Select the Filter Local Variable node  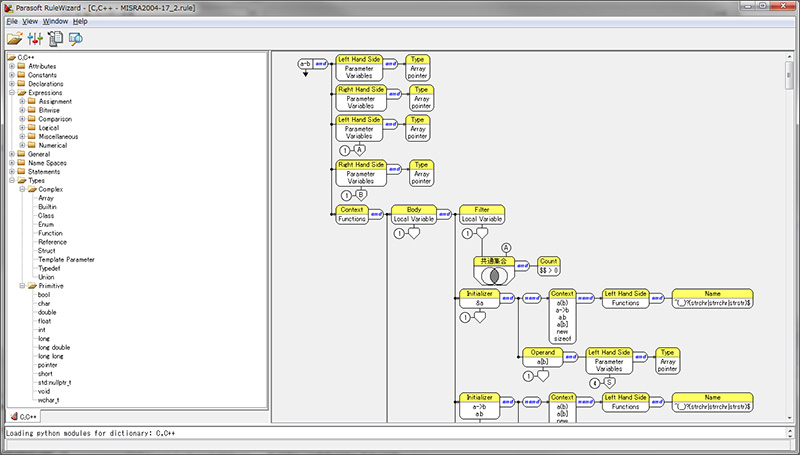pyautogui.click(x=482, y=215)
